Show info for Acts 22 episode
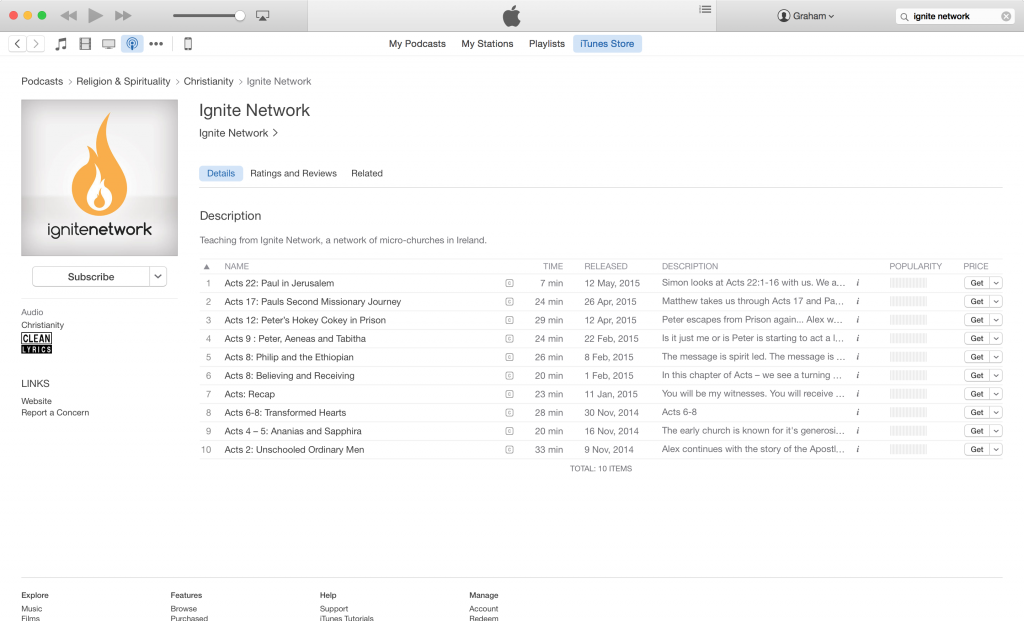 [x=857, y=283]
